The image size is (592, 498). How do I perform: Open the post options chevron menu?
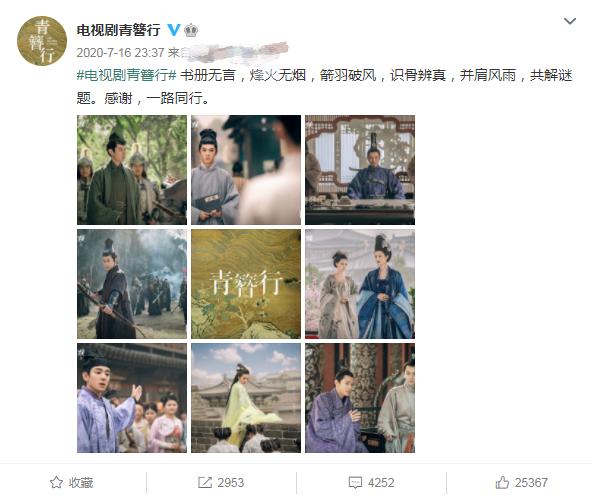coord(569,21)
